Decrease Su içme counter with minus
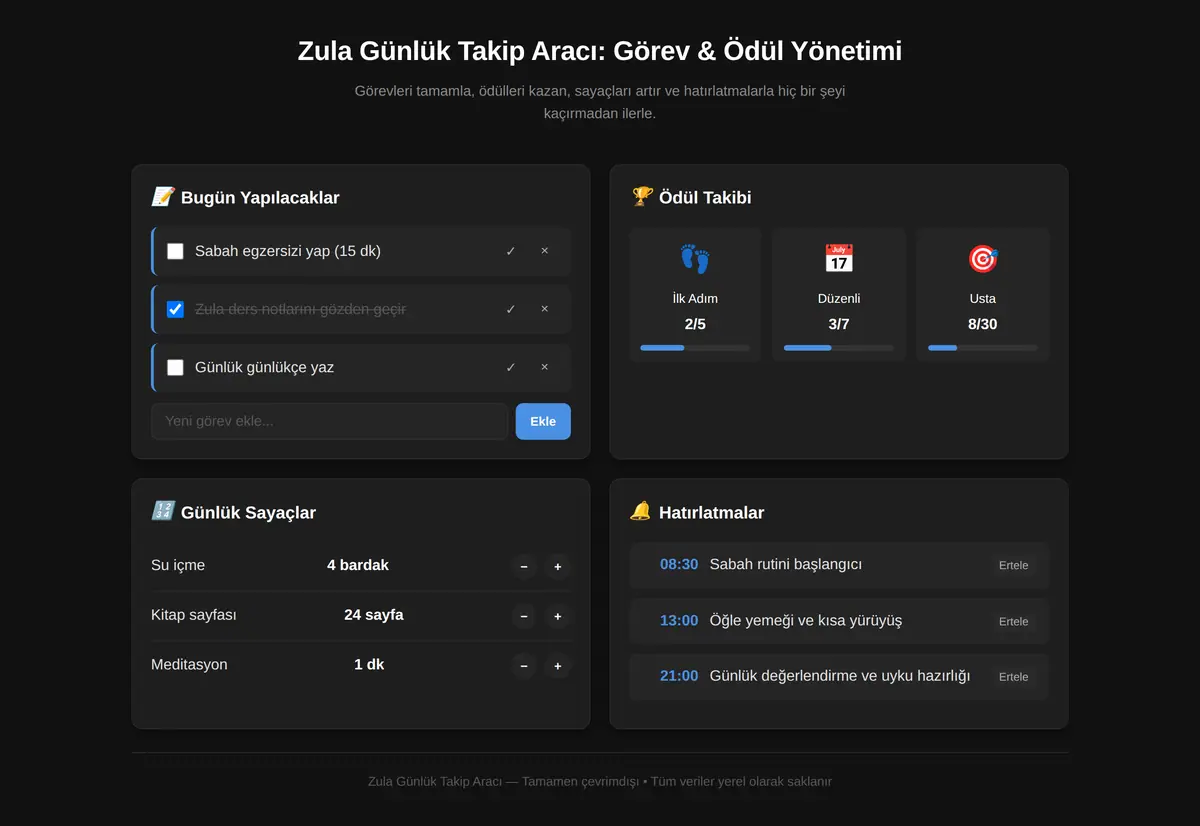1200x826 pixels. tap(524, 567)
